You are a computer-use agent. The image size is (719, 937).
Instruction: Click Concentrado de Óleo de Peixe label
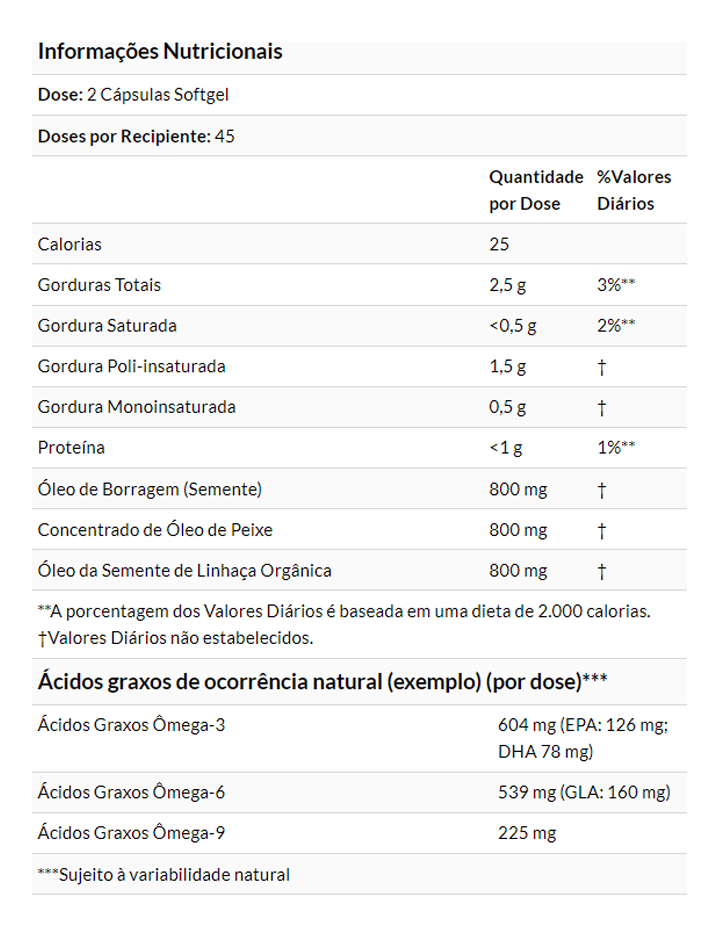click(x=155, y=530)
